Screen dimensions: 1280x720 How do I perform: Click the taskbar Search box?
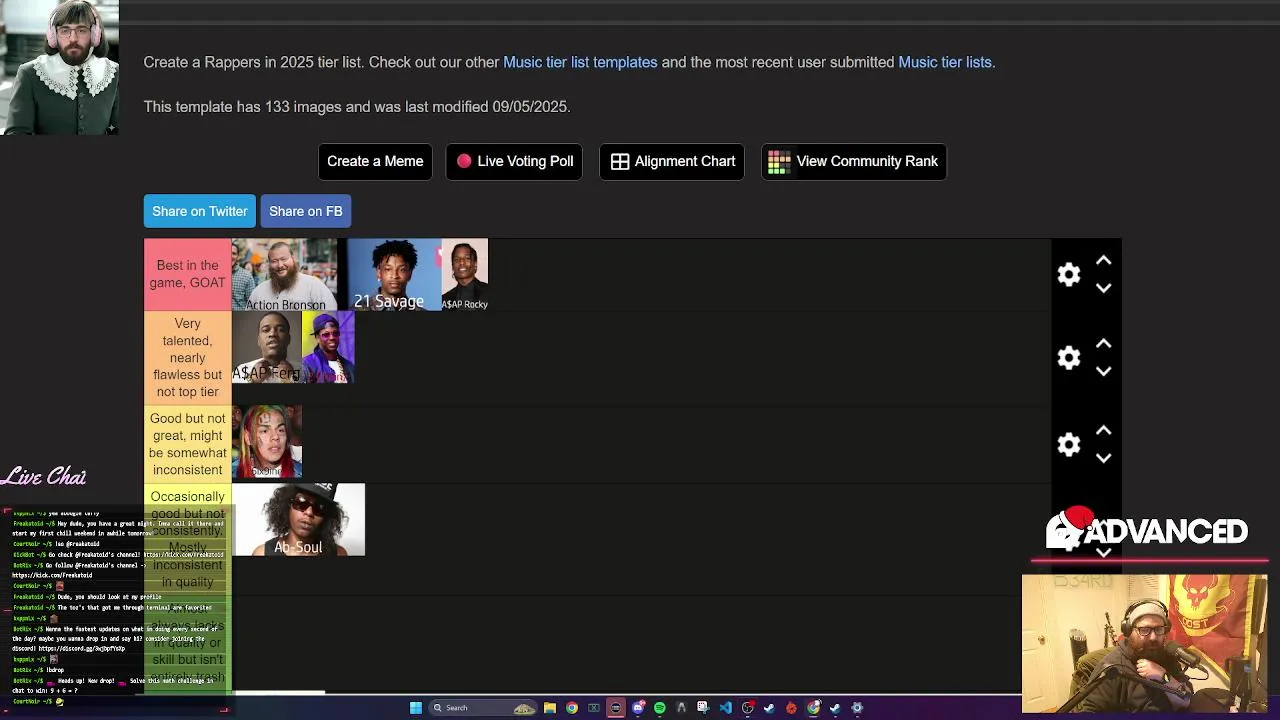[482, 708]
